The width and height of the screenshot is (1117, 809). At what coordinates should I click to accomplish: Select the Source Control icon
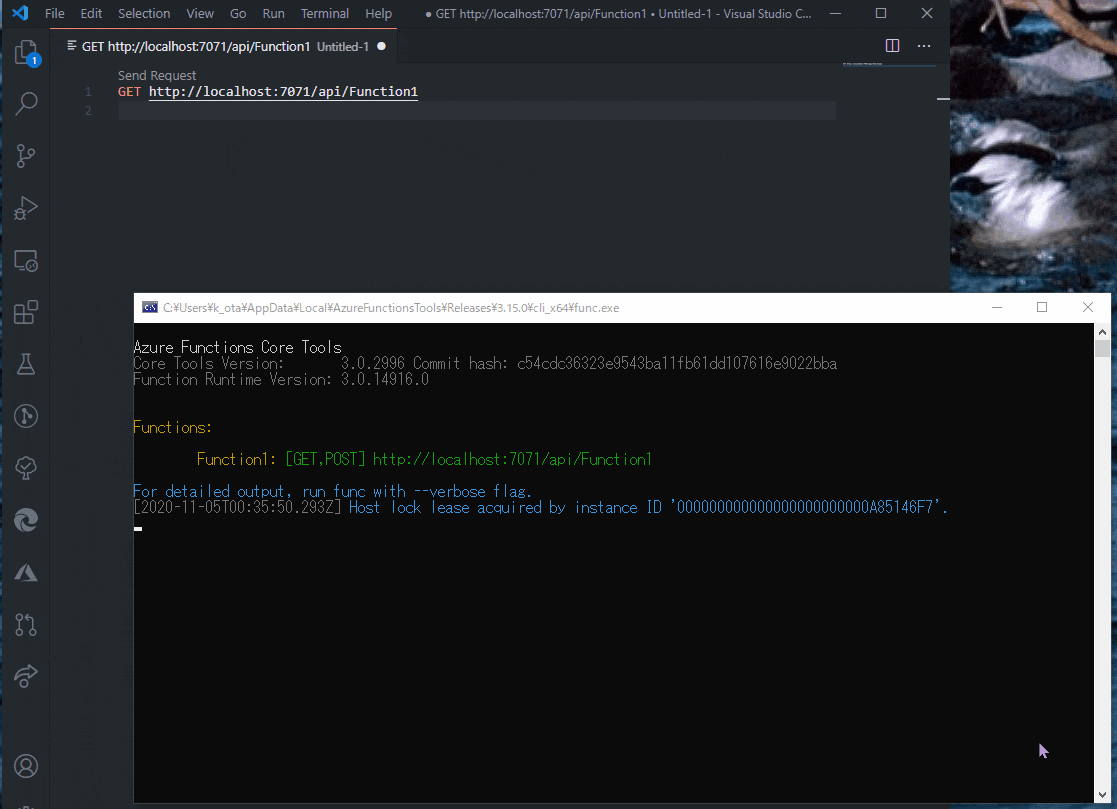[25, 156]
